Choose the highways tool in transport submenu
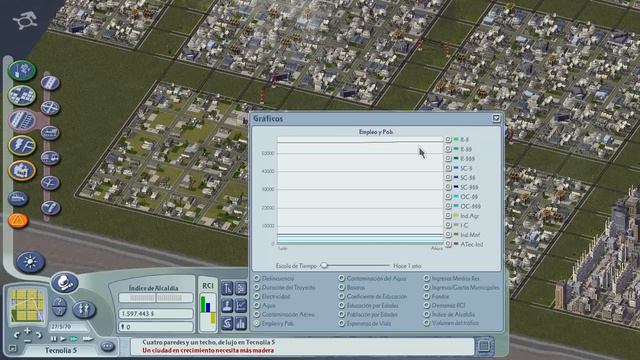Screen dimensions: 640x360 pos(50,108)
